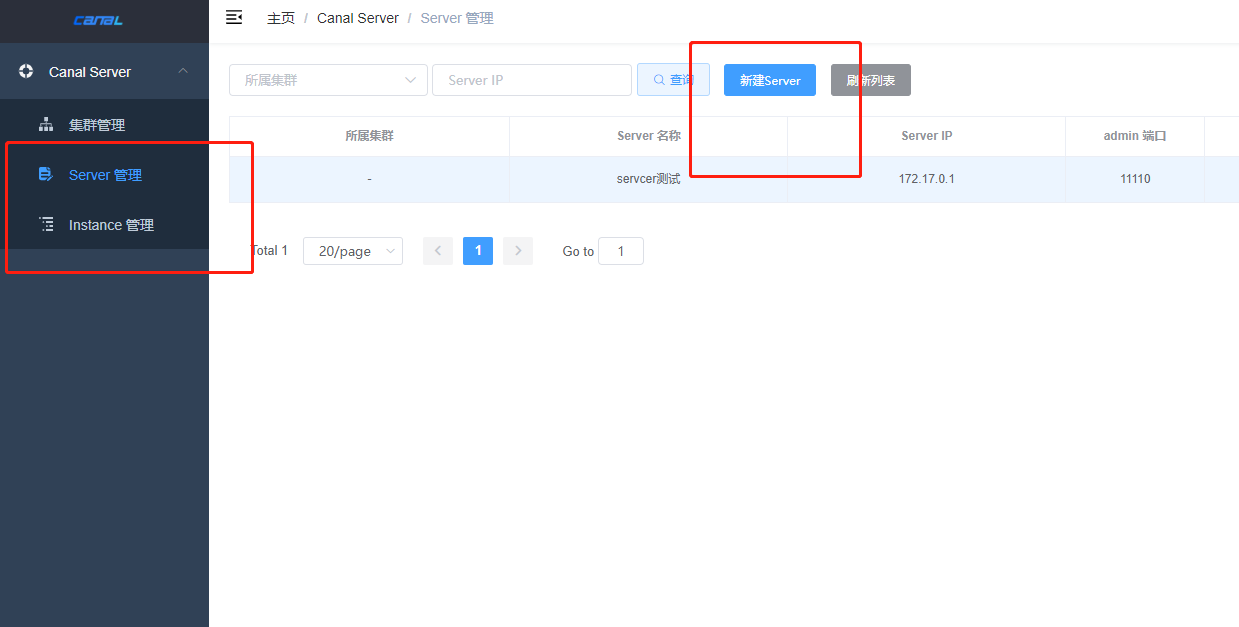1239x627 pixels.
Task: Click the Canal Server lifebuoy icon
Action: 26,71
